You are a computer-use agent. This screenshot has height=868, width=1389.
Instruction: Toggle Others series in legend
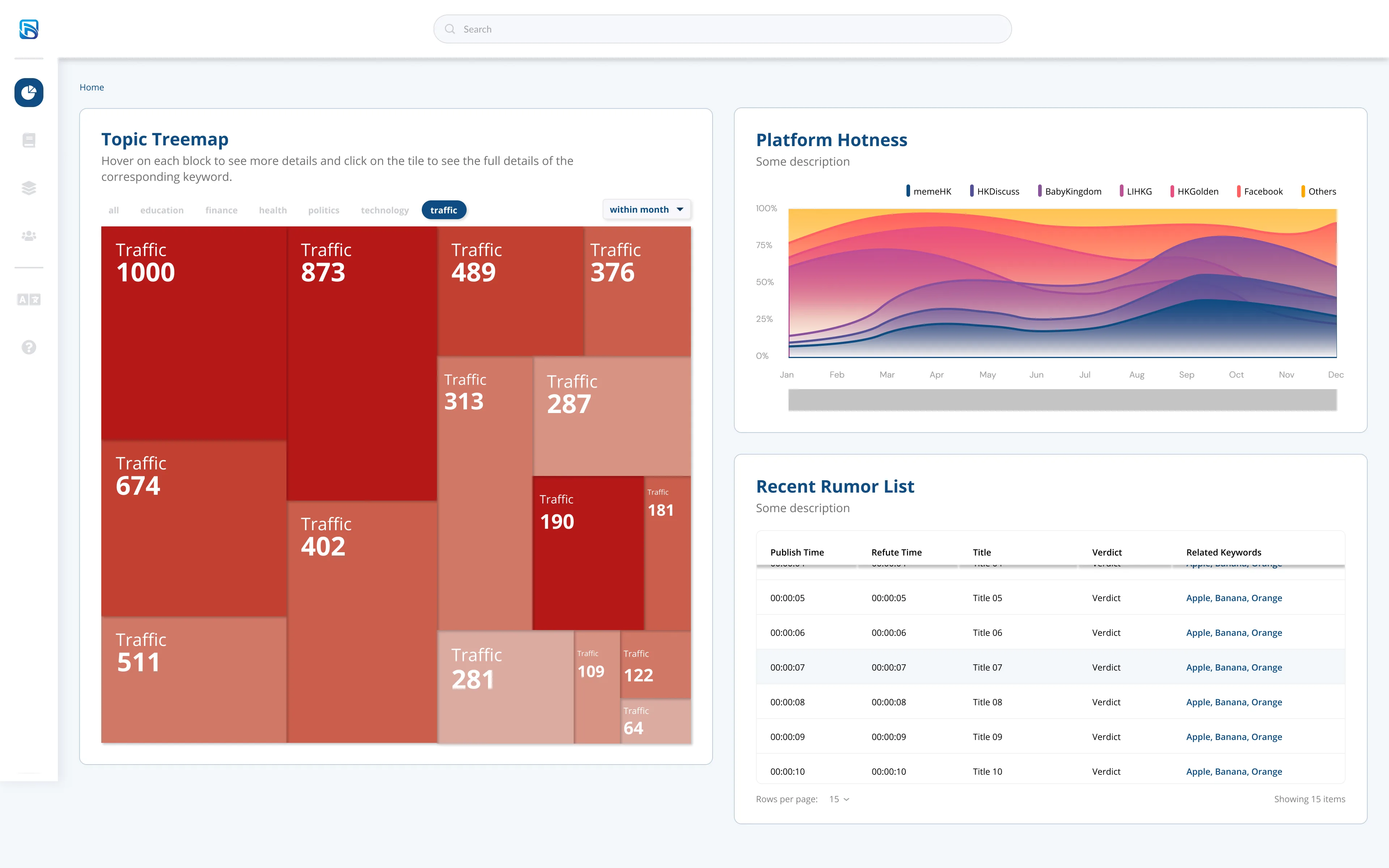point(1318,191)
